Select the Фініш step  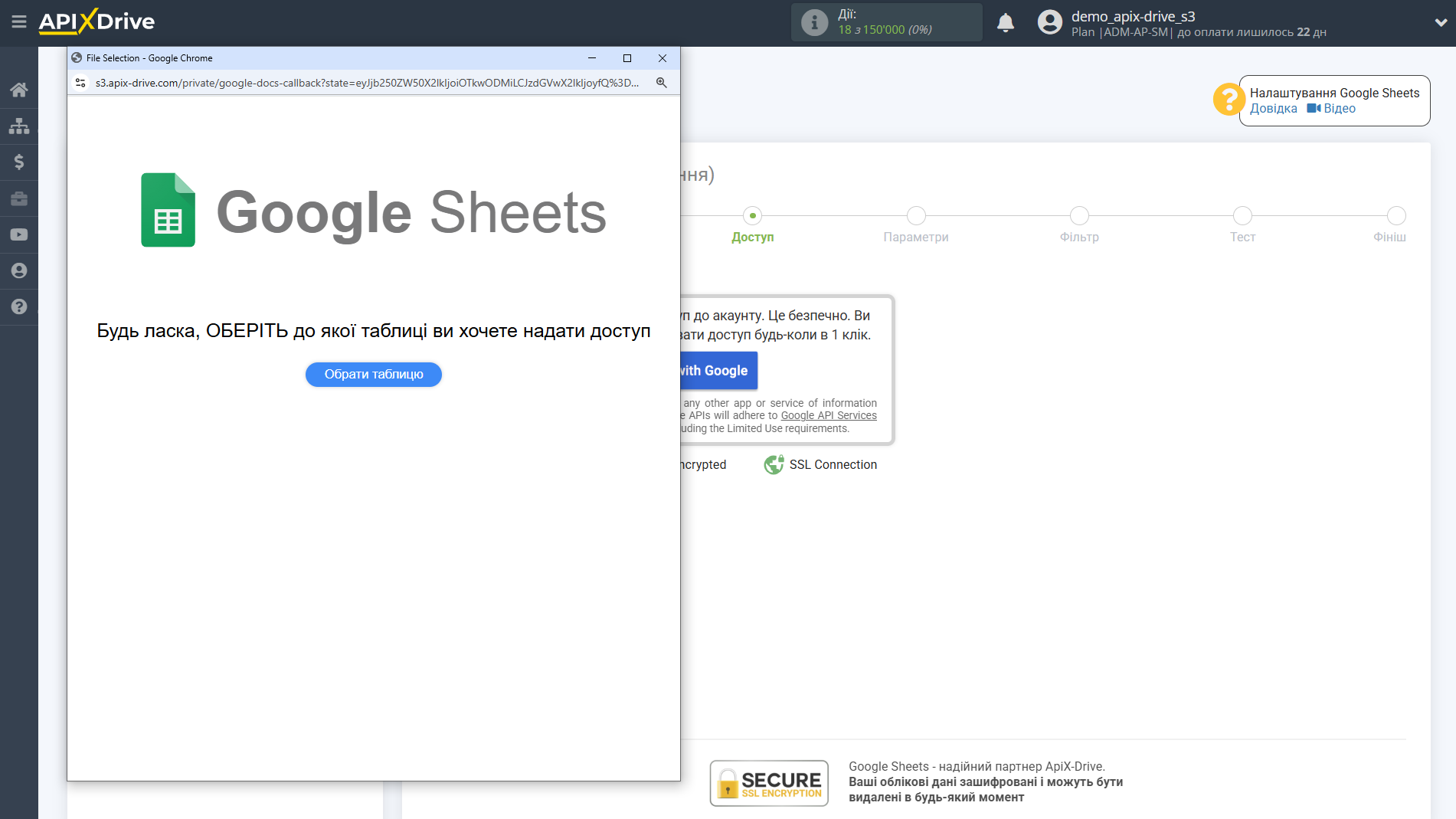(1390, 225)
